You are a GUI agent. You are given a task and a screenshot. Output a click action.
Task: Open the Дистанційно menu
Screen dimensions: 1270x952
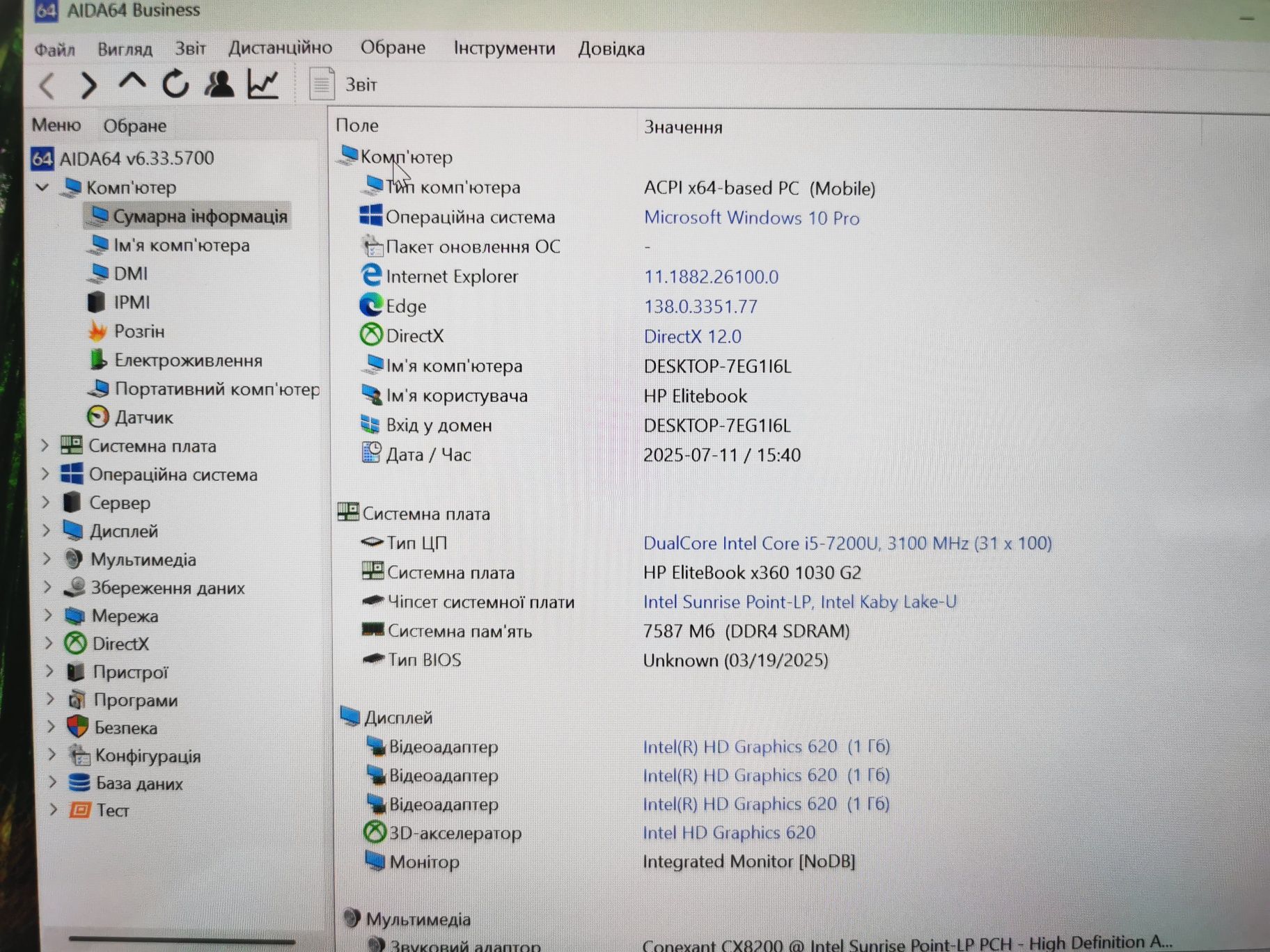coord(281,47)
